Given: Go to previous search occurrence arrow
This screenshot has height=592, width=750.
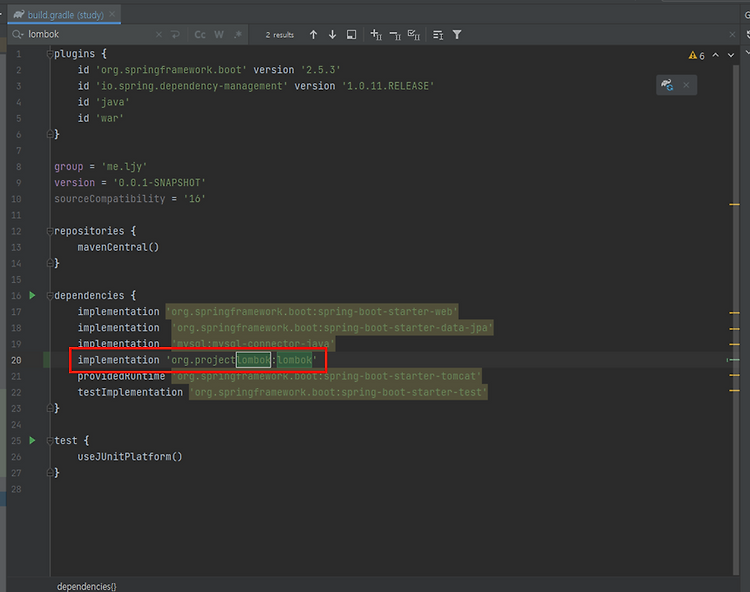Looking at the screenshot, I should coord(313,35).
